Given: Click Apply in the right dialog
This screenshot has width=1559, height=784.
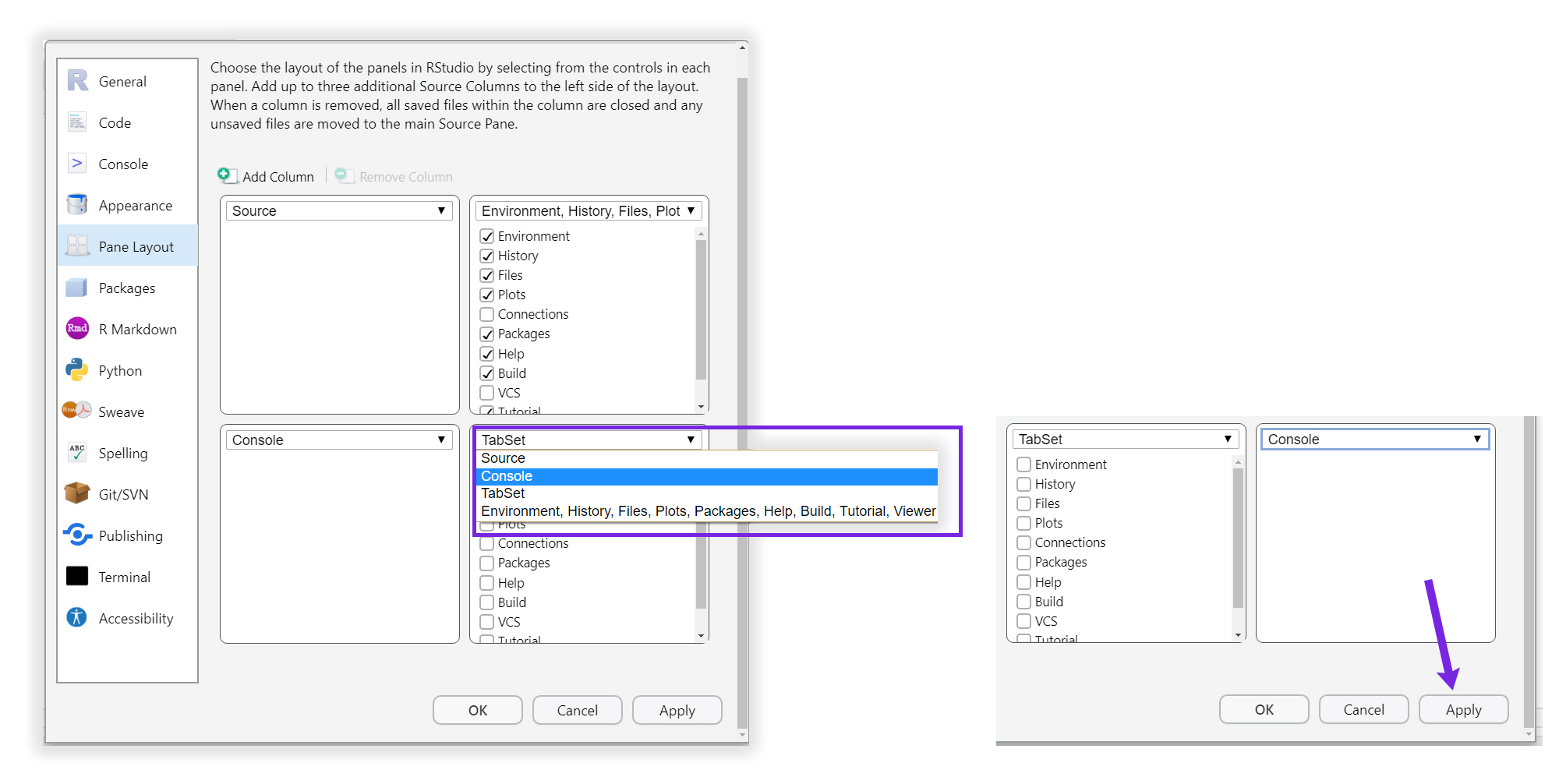Looking at the screenshot, I should click(x=1464, y=709).
